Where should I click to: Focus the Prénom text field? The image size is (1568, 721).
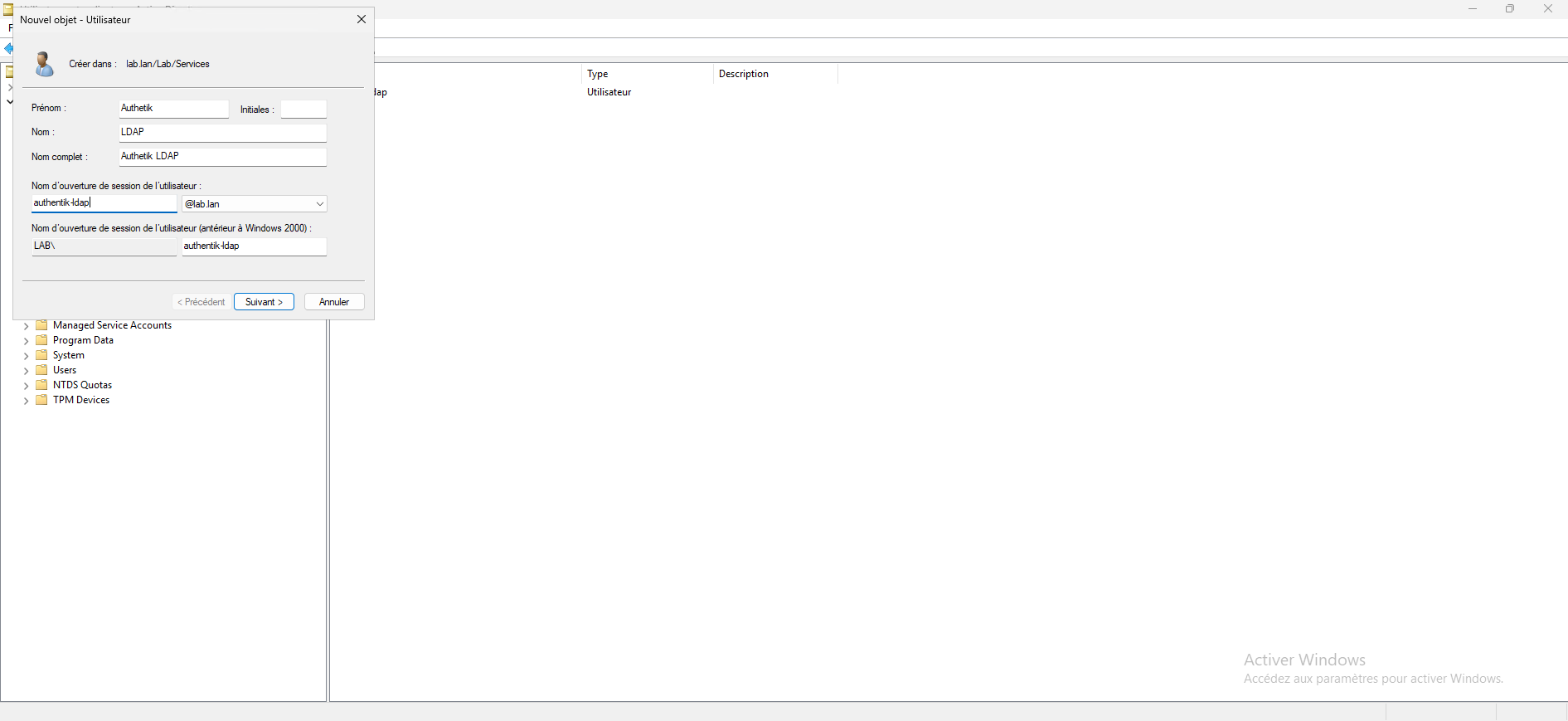coord(173,109)
